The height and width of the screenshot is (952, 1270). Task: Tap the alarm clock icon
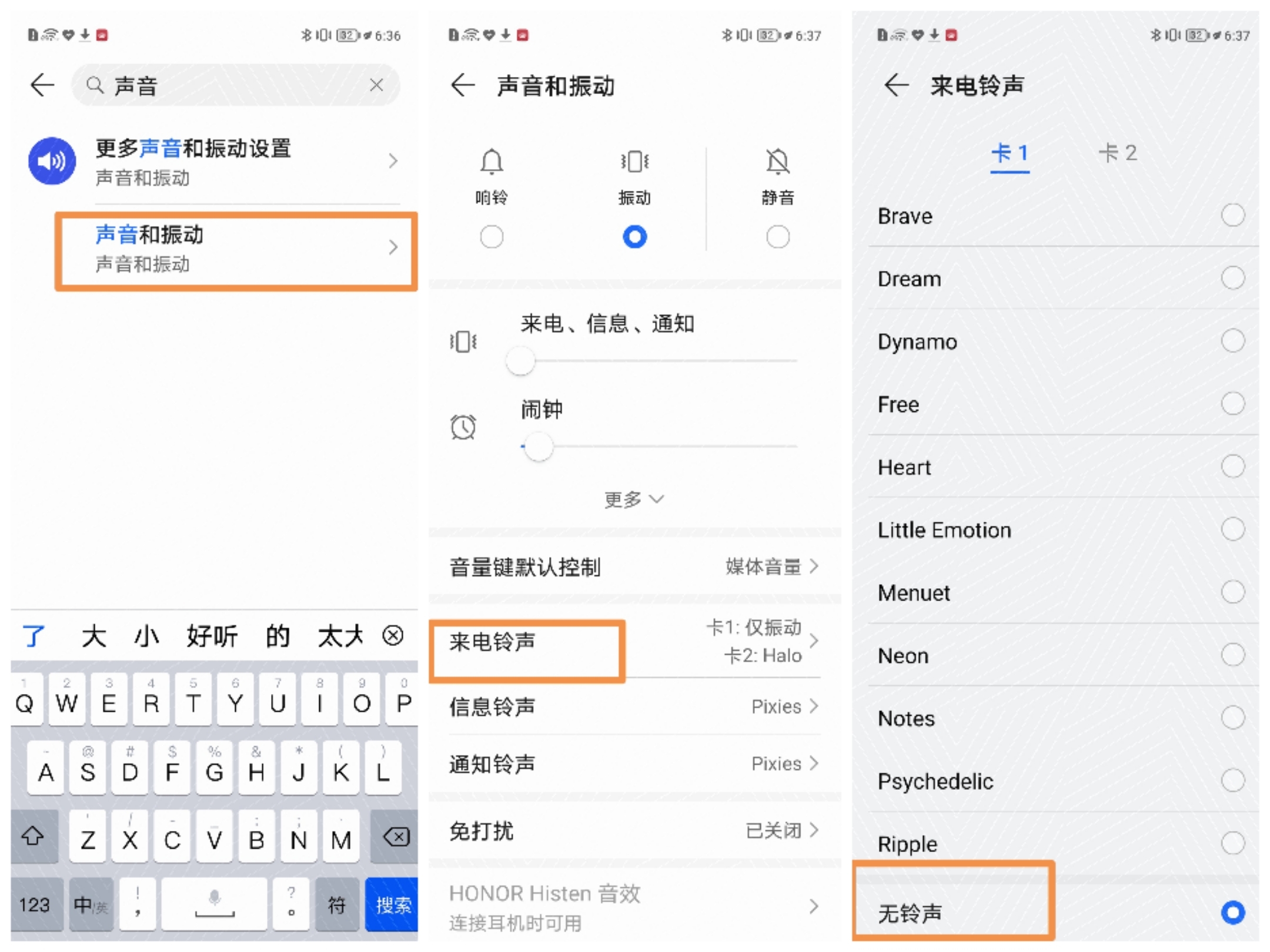tap(463, 427)
